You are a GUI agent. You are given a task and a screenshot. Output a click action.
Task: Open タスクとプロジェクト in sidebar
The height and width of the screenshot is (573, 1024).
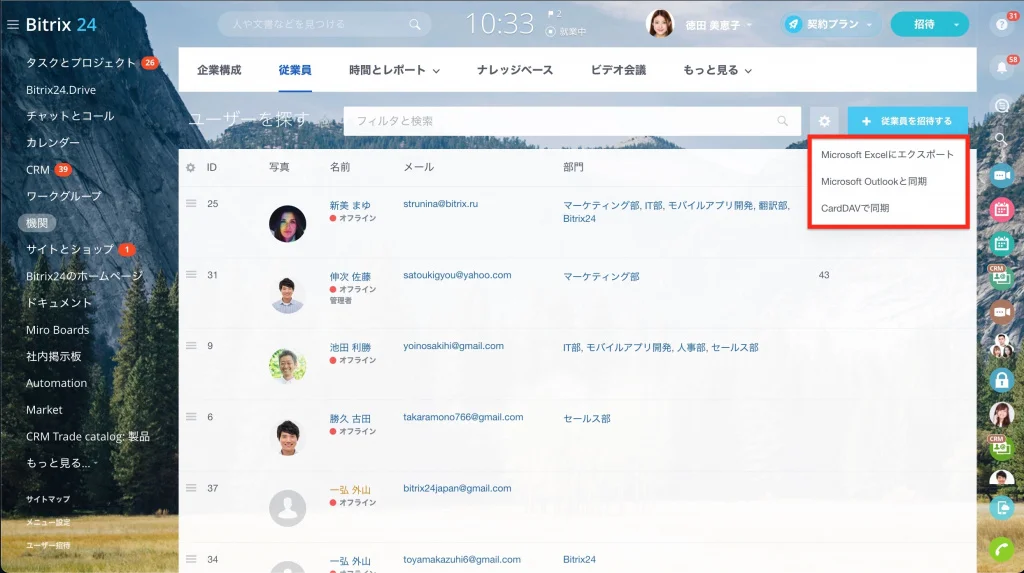coord(81,63)
